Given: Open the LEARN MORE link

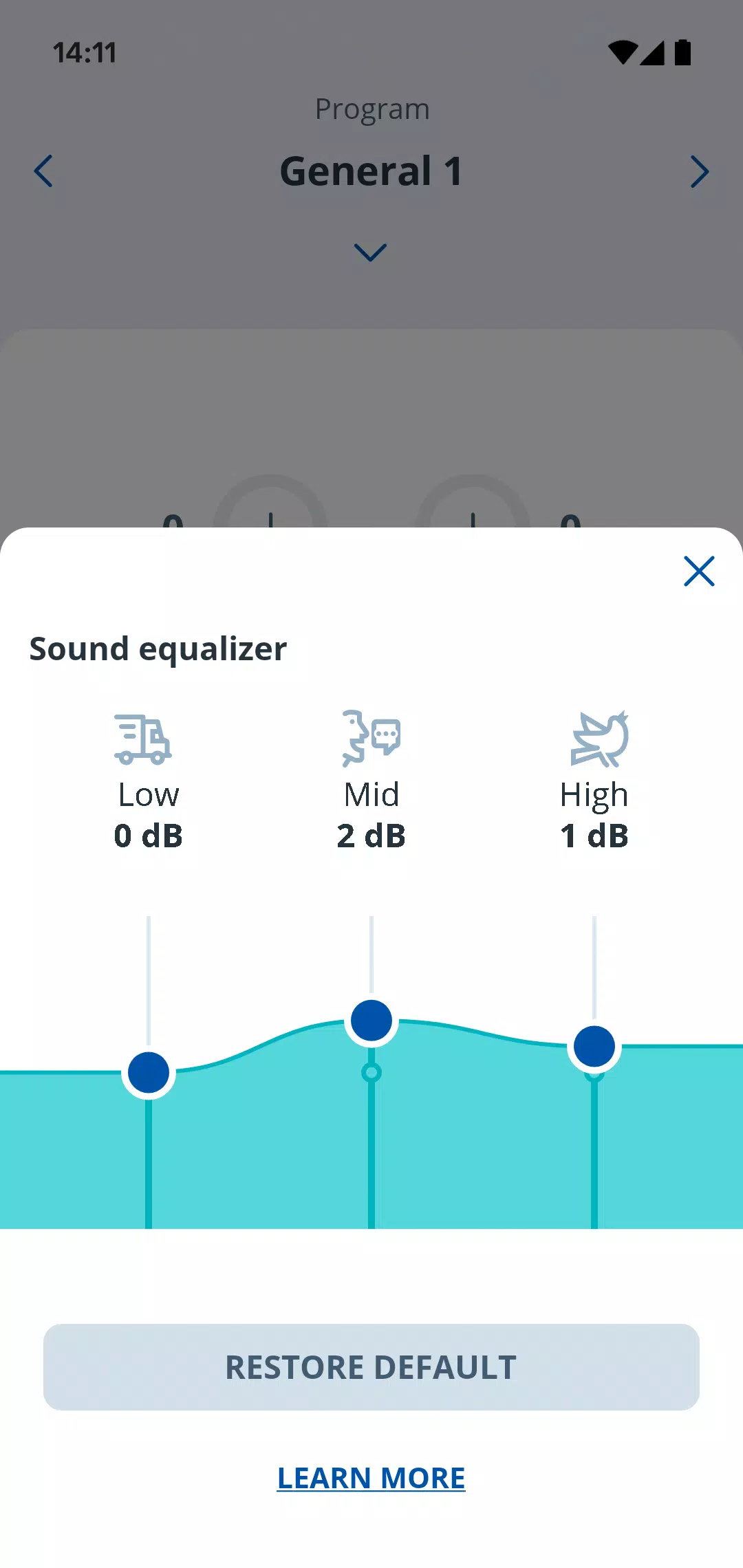Looking at the screenshot, I should point(370,1479).
